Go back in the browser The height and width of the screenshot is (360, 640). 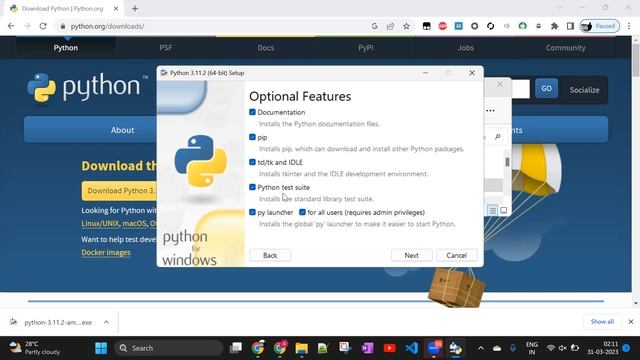[11, 26]
